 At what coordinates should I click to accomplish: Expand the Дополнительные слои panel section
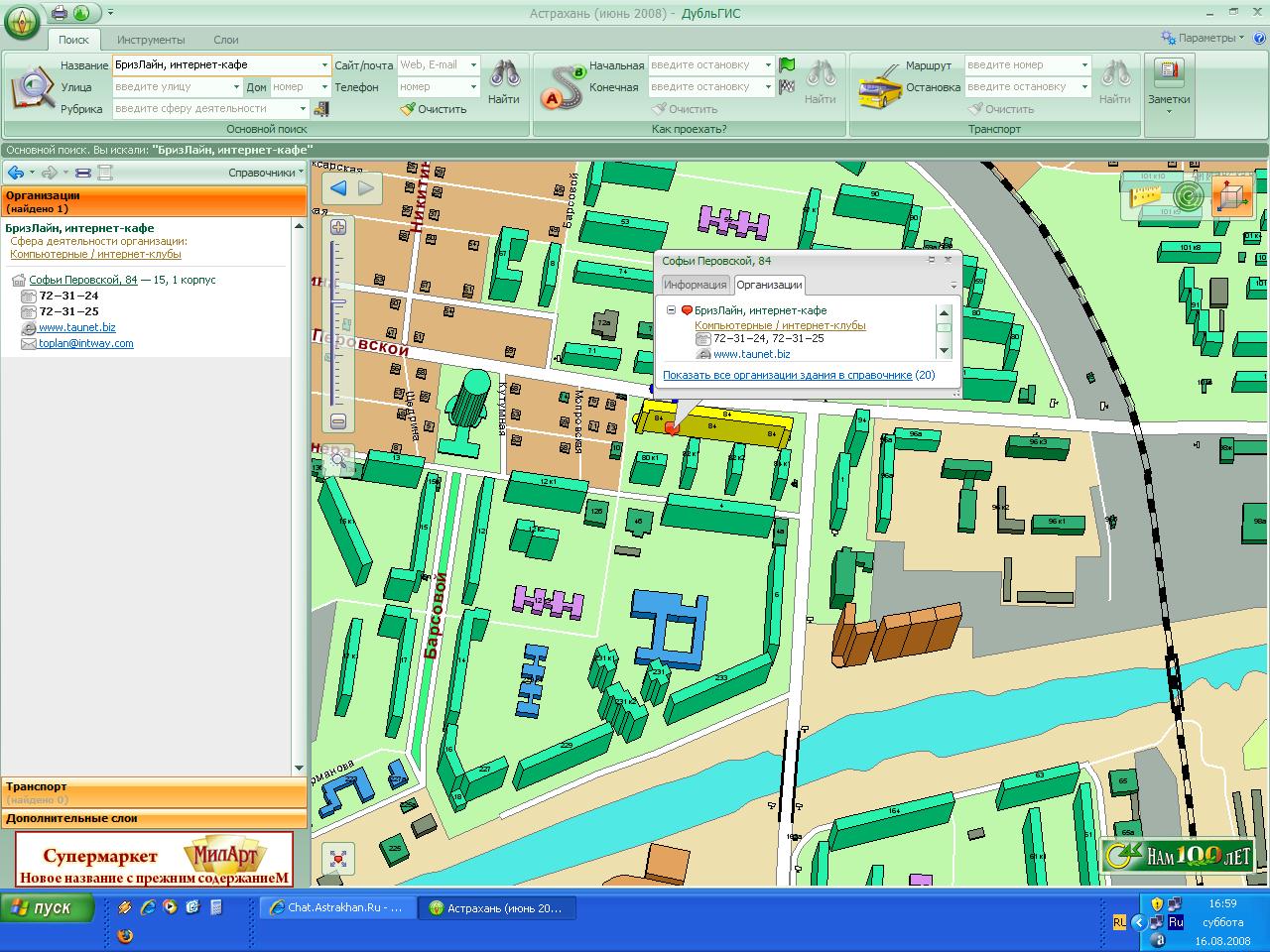pyautogui.click(x=154, y=819)
